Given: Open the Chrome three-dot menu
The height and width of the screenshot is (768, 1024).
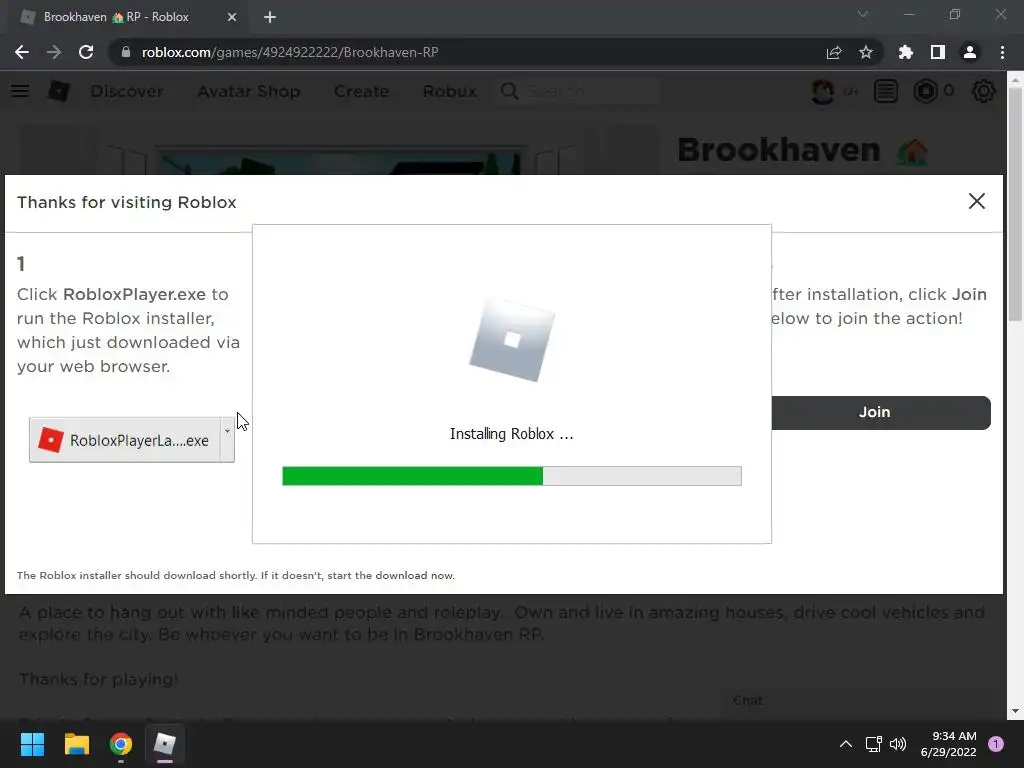Looking at the screenshot, I should click(1002, 52).
